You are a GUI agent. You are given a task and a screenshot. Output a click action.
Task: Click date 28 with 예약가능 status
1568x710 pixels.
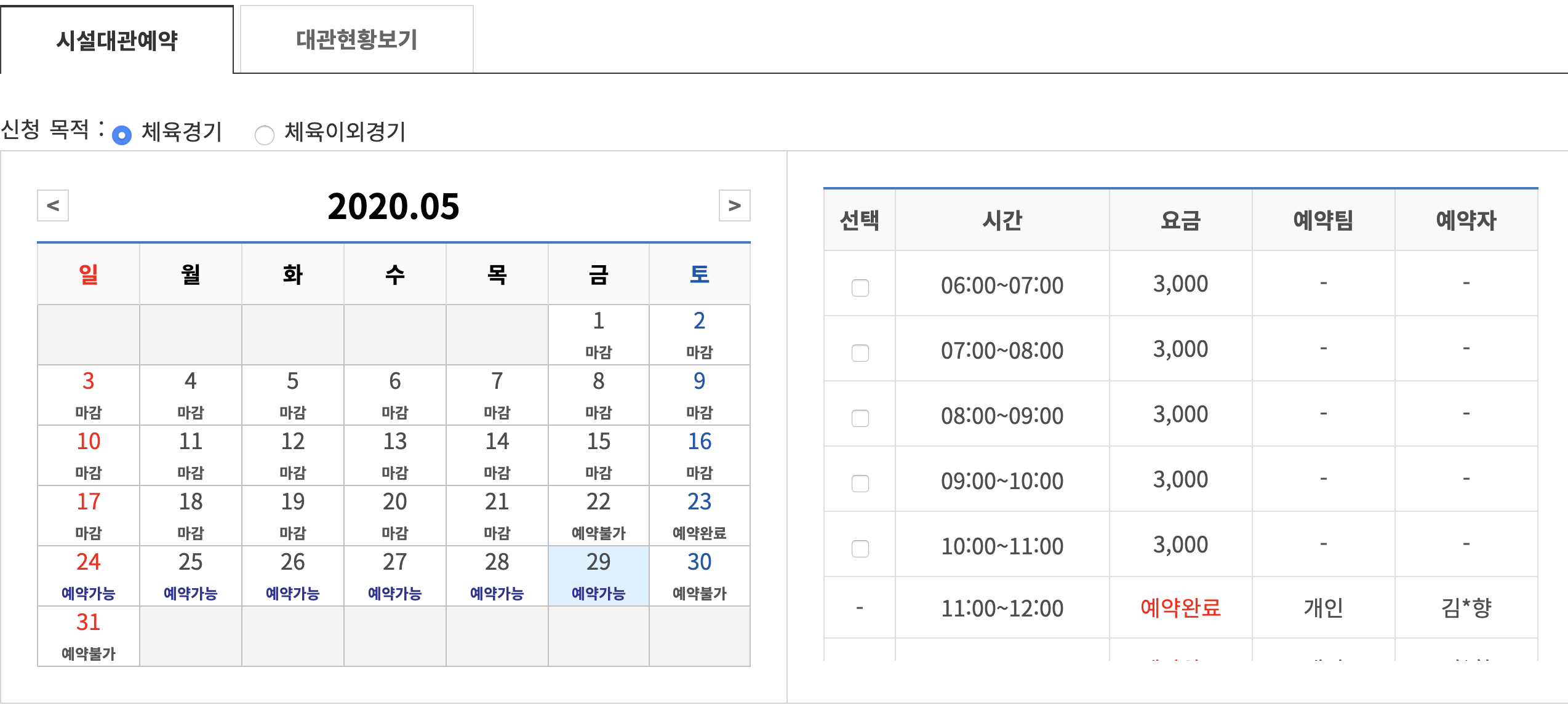click(x=497, y=576)
